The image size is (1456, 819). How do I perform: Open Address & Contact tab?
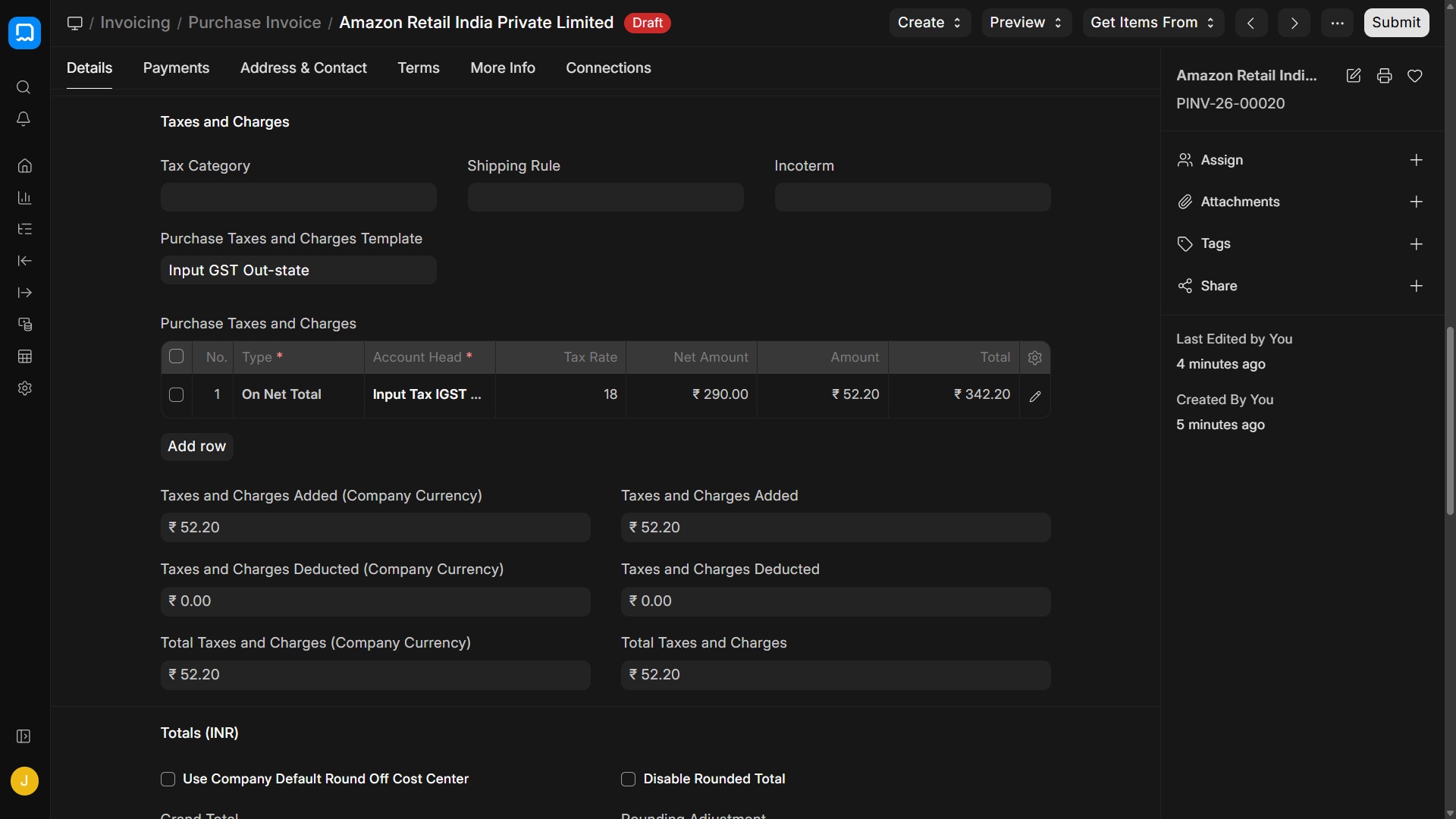(303, 68)
